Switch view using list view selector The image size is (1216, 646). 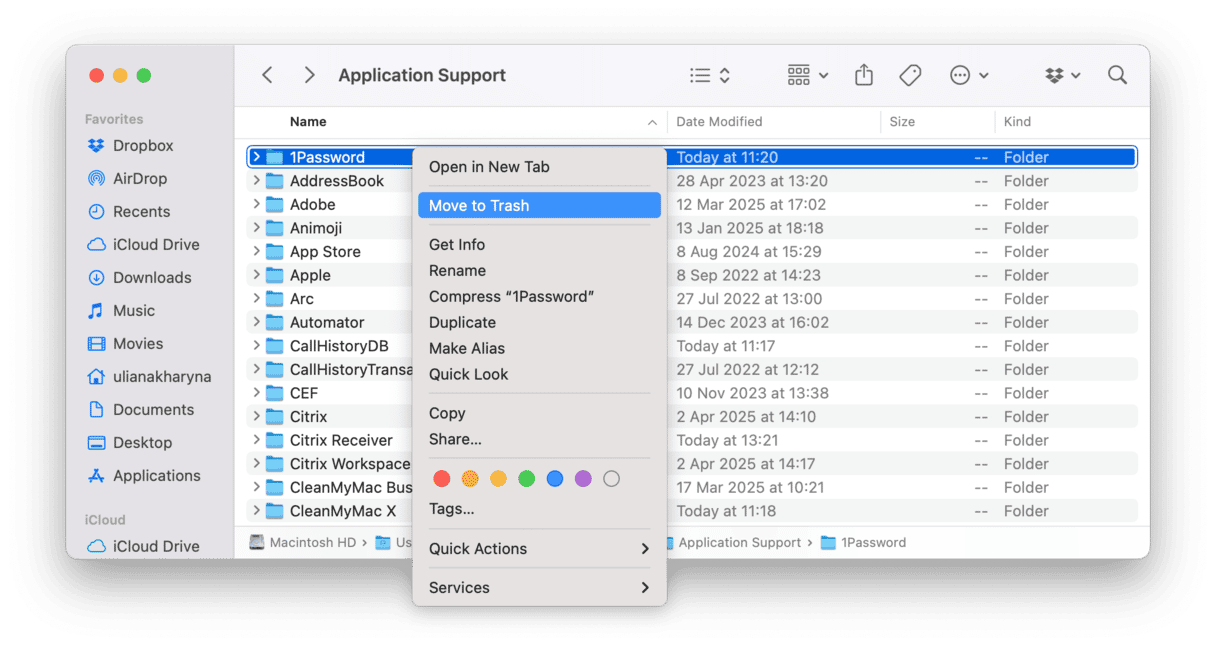(710, 75)
